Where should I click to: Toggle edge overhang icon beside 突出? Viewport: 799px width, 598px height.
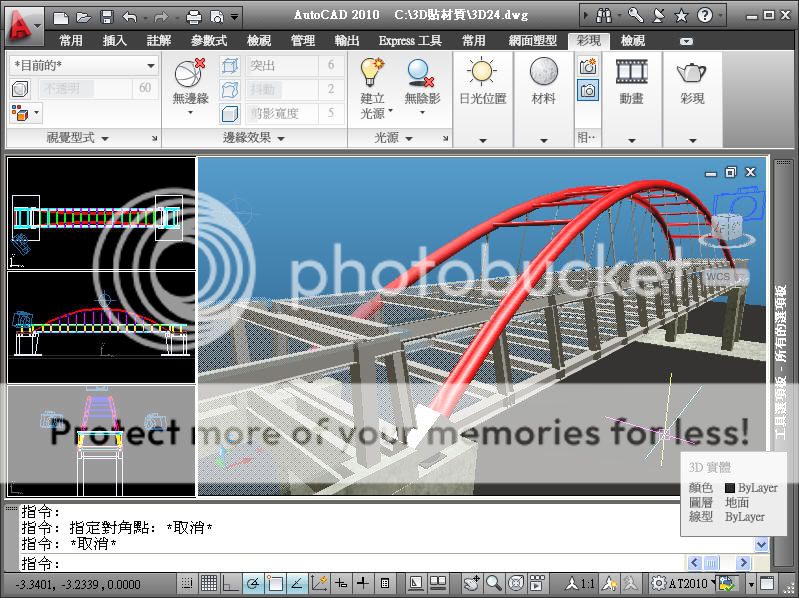click(230, 66)
